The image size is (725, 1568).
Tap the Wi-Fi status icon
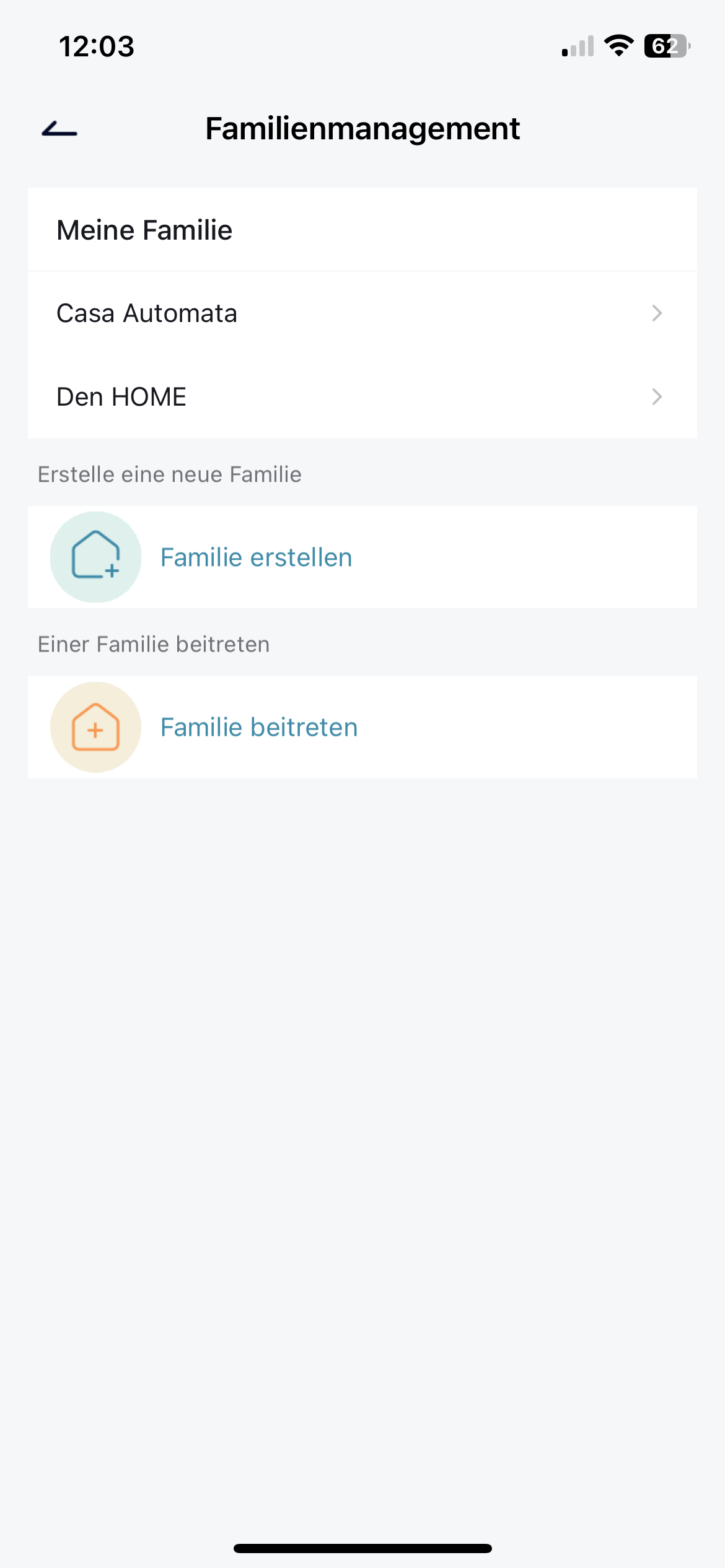618,46
